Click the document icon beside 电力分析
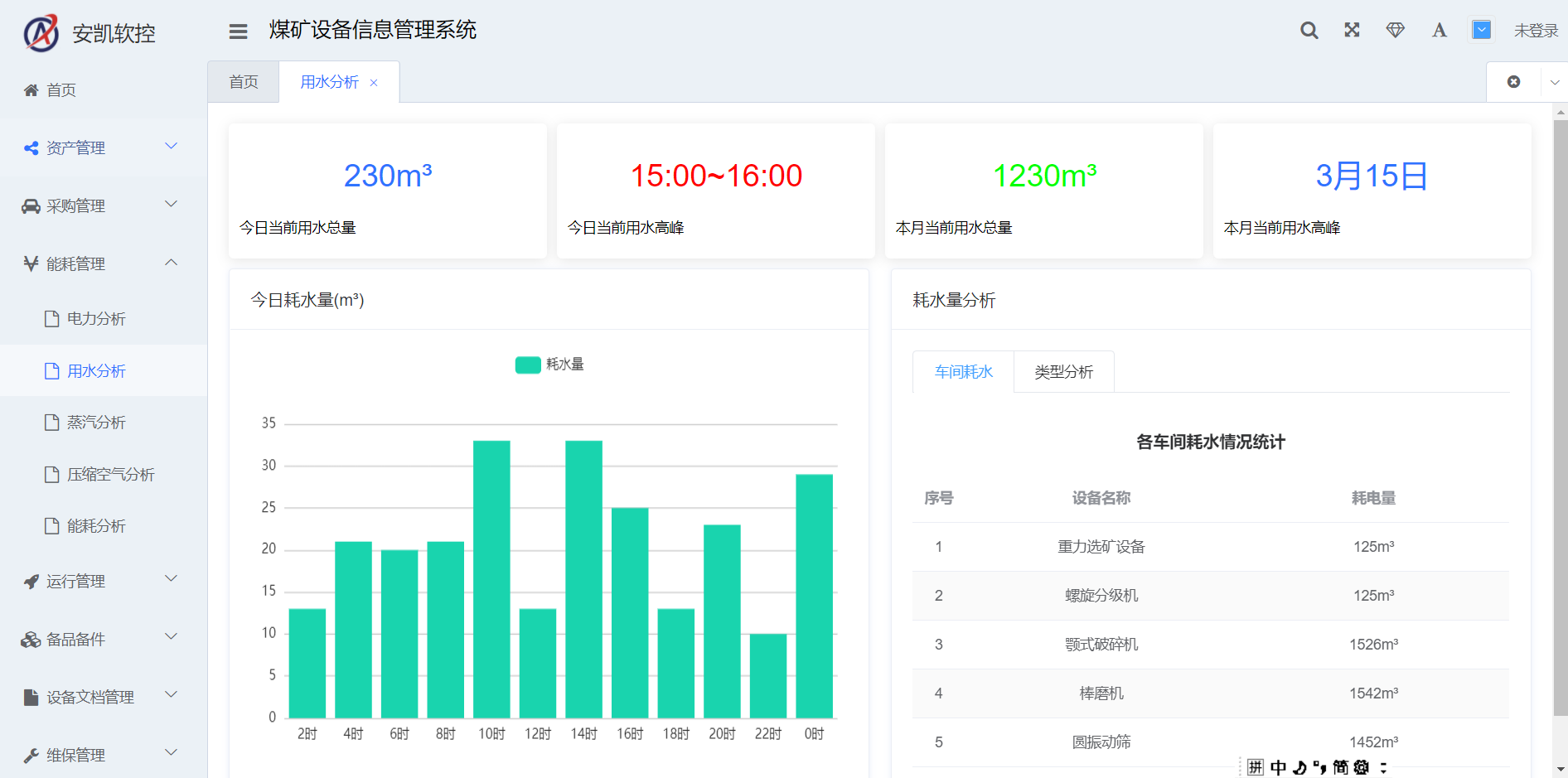 (x=51, y=318)
